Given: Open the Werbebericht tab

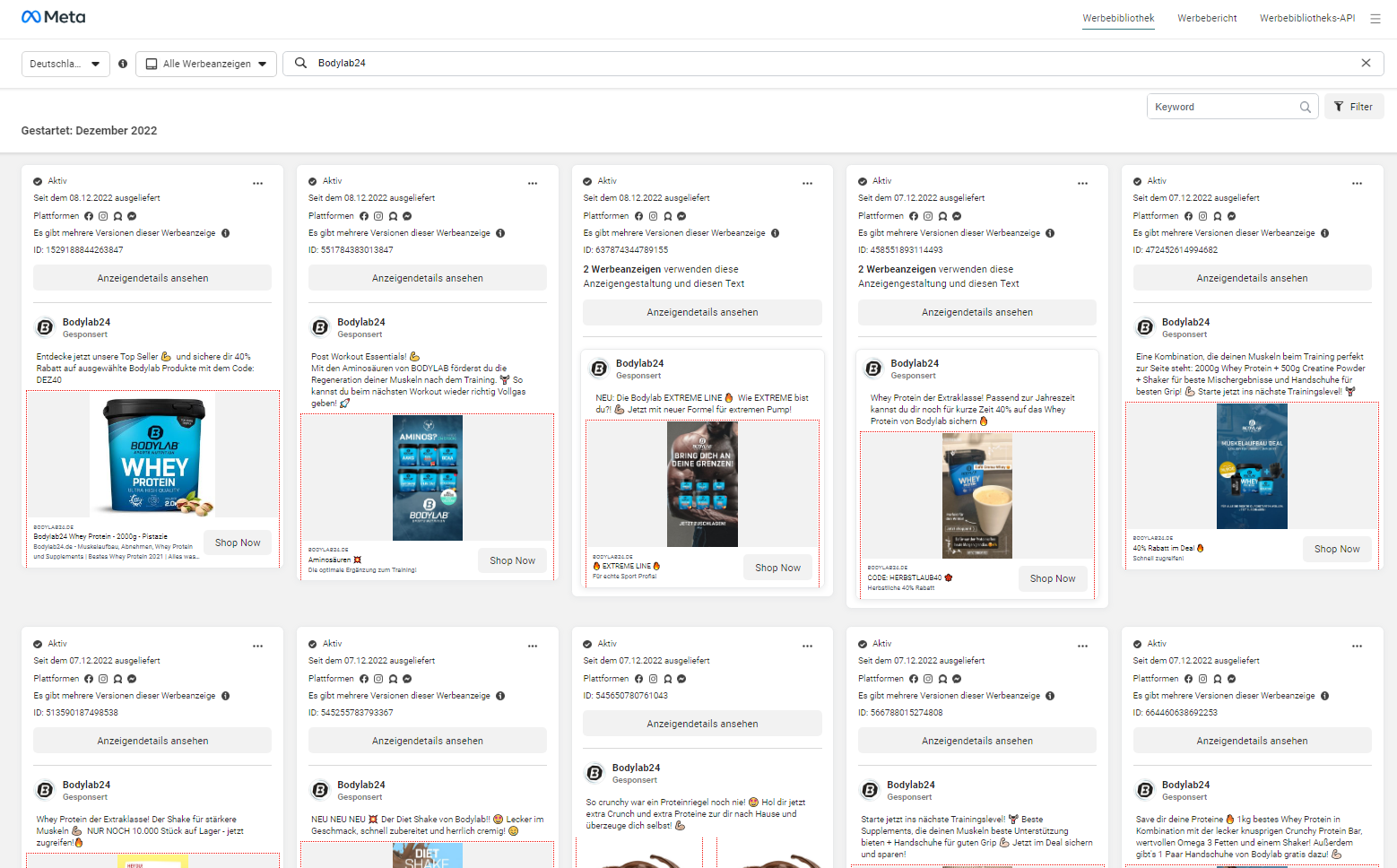Looking at the screenshot, I should point(1207,18).
